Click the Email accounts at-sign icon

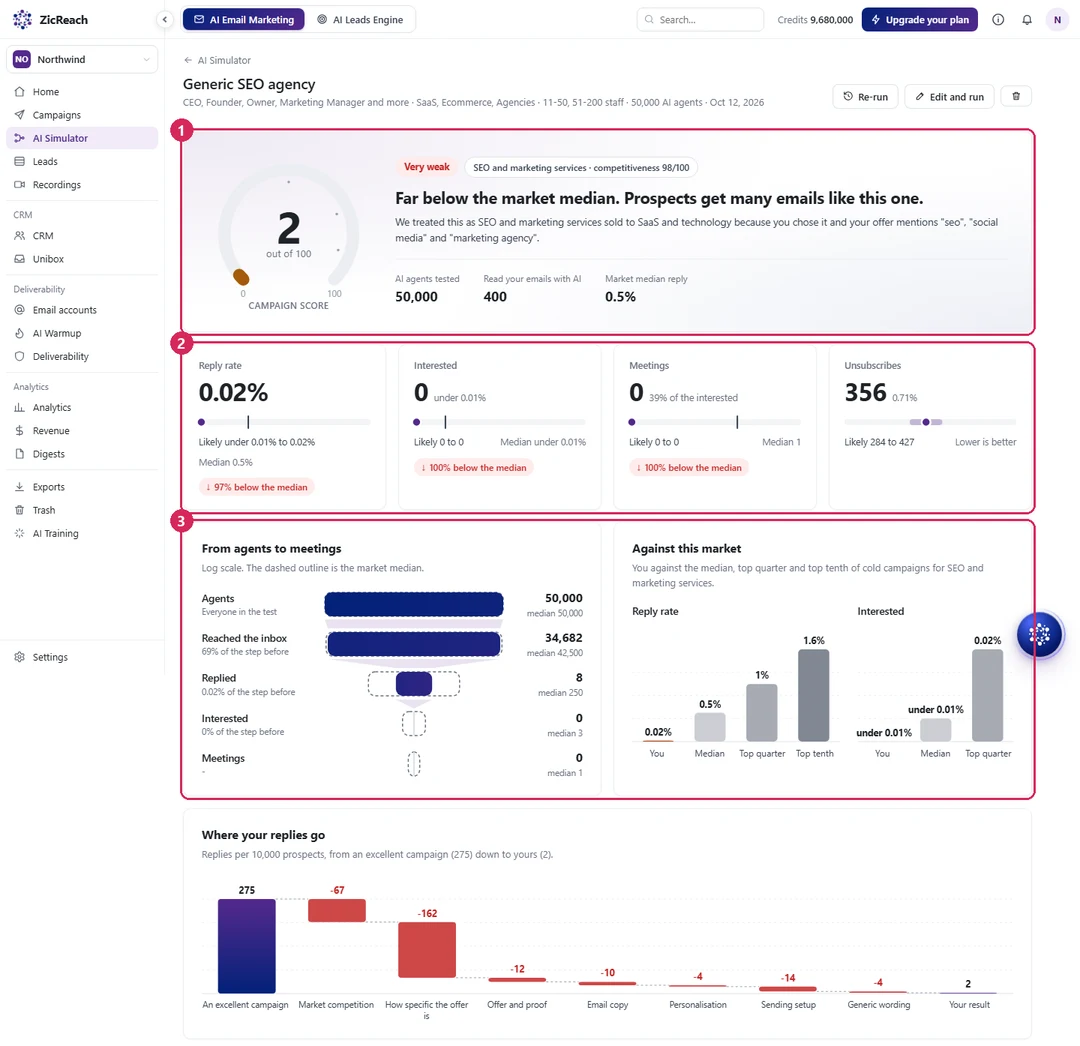pos(19,310)
